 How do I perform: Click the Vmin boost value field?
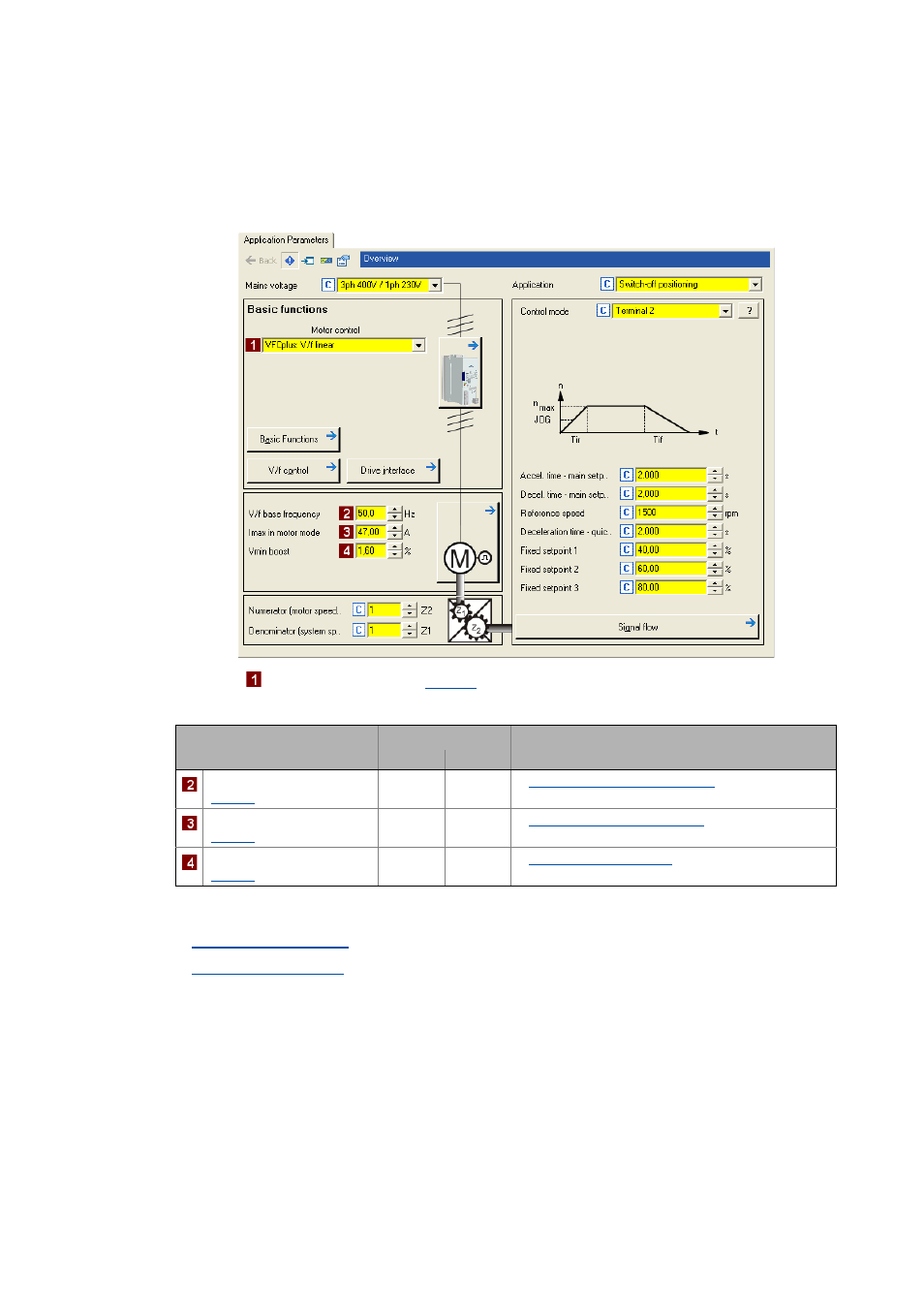(x=371, y=550)
